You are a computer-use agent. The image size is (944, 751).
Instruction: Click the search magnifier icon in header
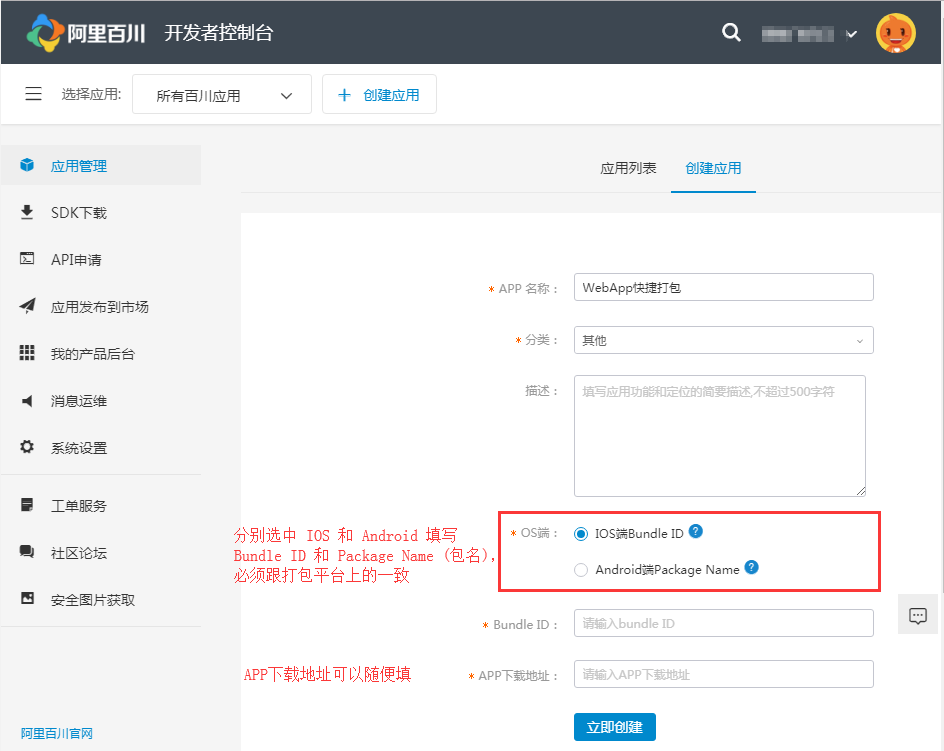[x=731, y=32]
